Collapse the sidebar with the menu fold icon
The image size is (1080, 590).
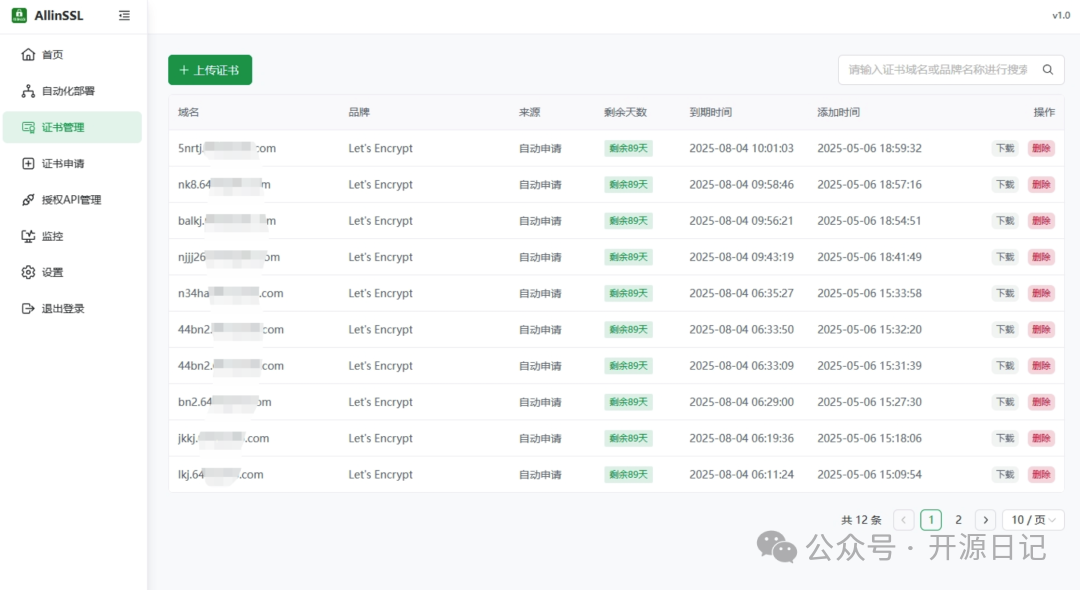[124, 15]
